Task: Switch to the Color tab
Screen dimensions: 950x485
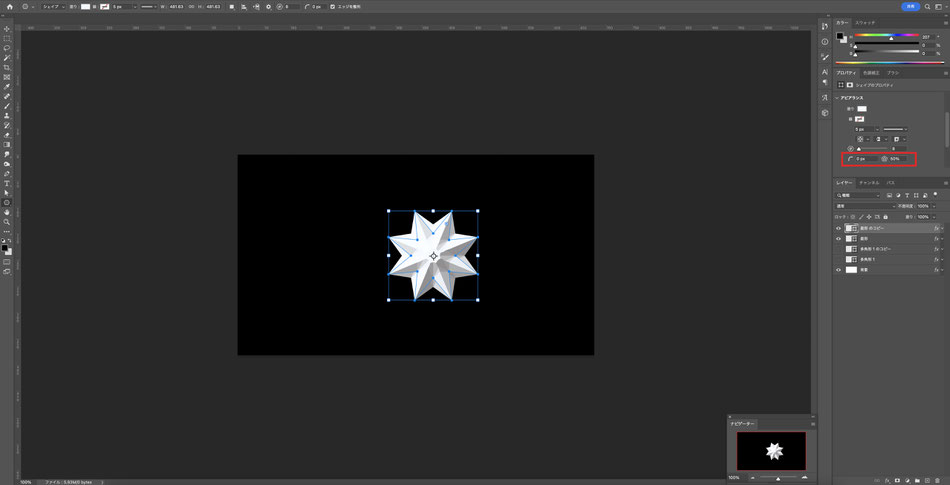Action: point(843,22)
